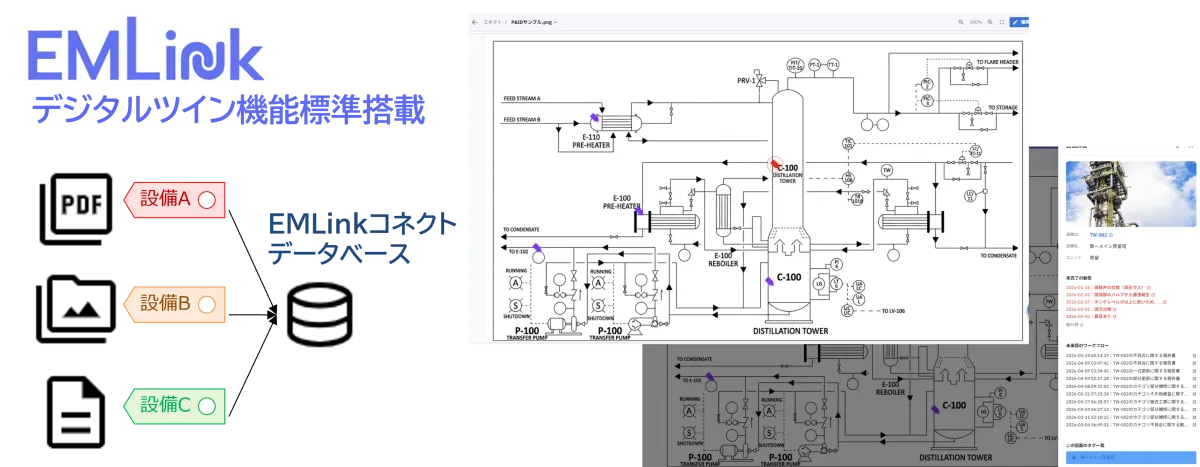1200x467 pixels.
Task: Click the blue tag button at panel bottom
Action: tap(1130, 457)
